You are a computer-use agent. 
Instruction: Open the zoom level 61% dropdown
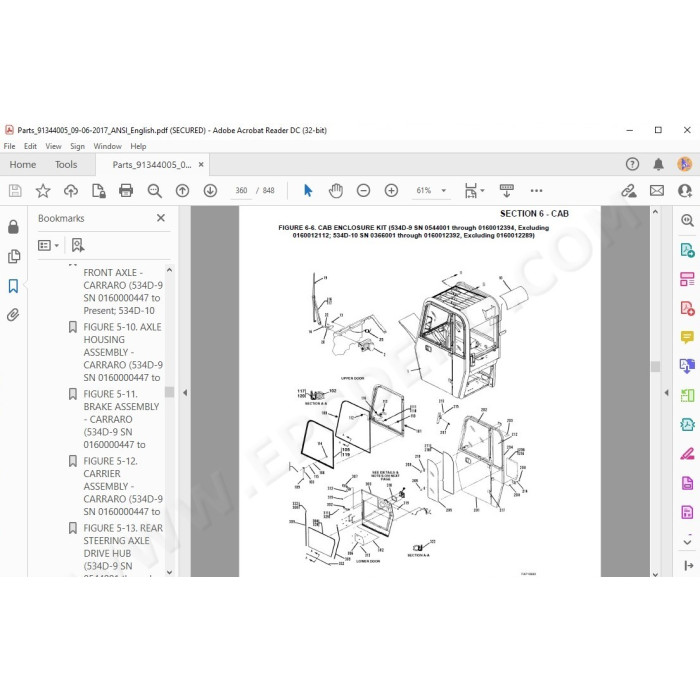[431, 191]
